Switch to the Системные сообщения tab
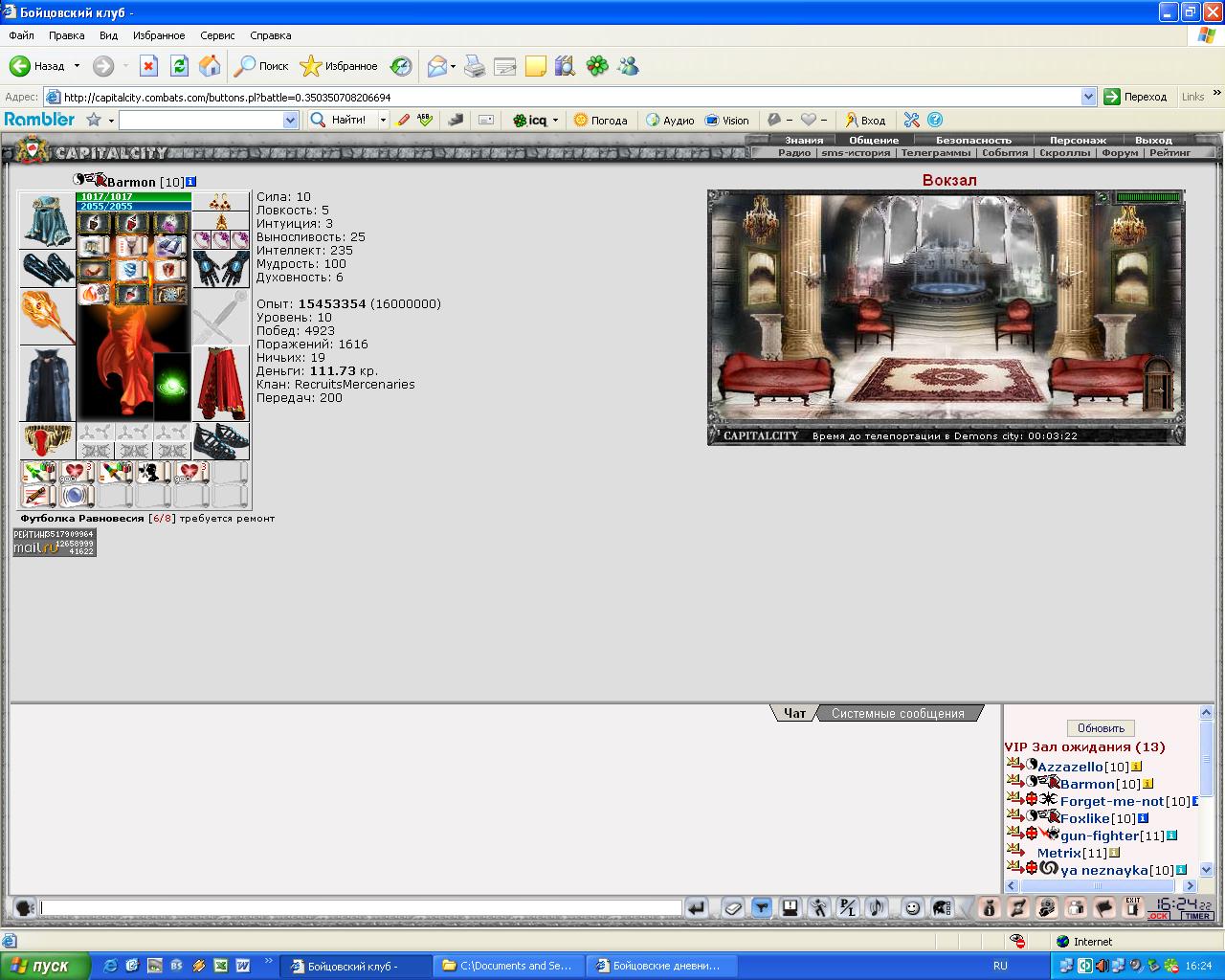Screen dimensions: 1225x980 (x=898, y=713)
